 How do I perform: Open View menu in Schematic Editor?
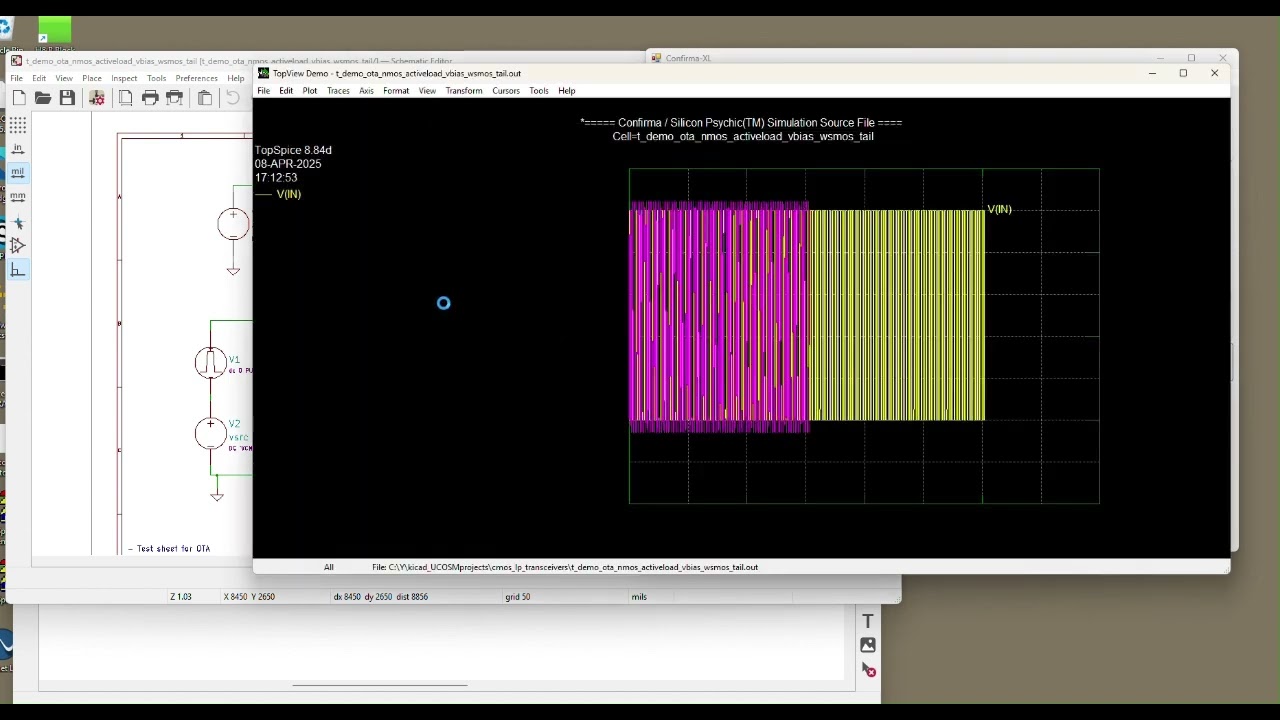[x=64, y=78]
